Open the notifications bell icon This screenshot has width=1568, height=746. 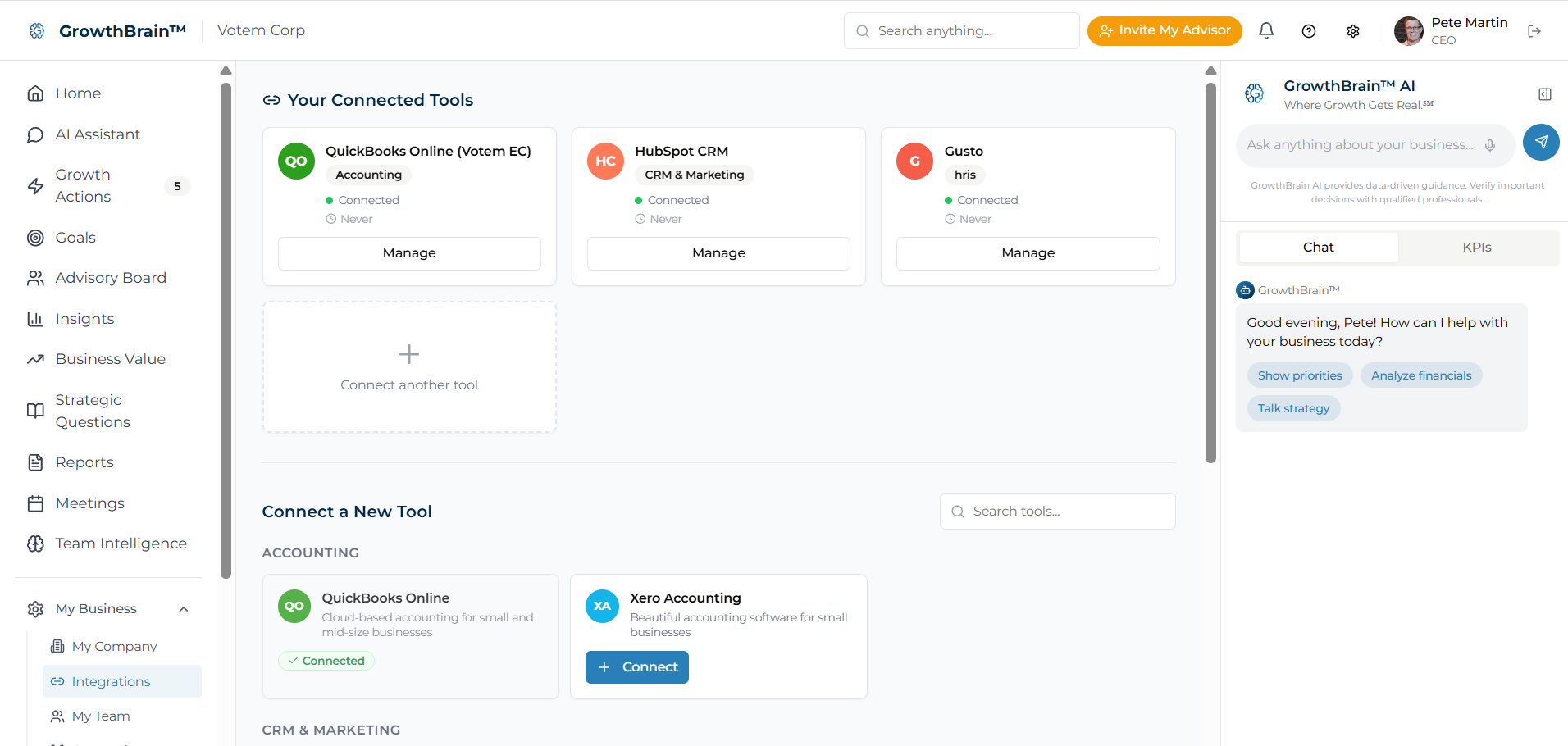pos(1266,30)
